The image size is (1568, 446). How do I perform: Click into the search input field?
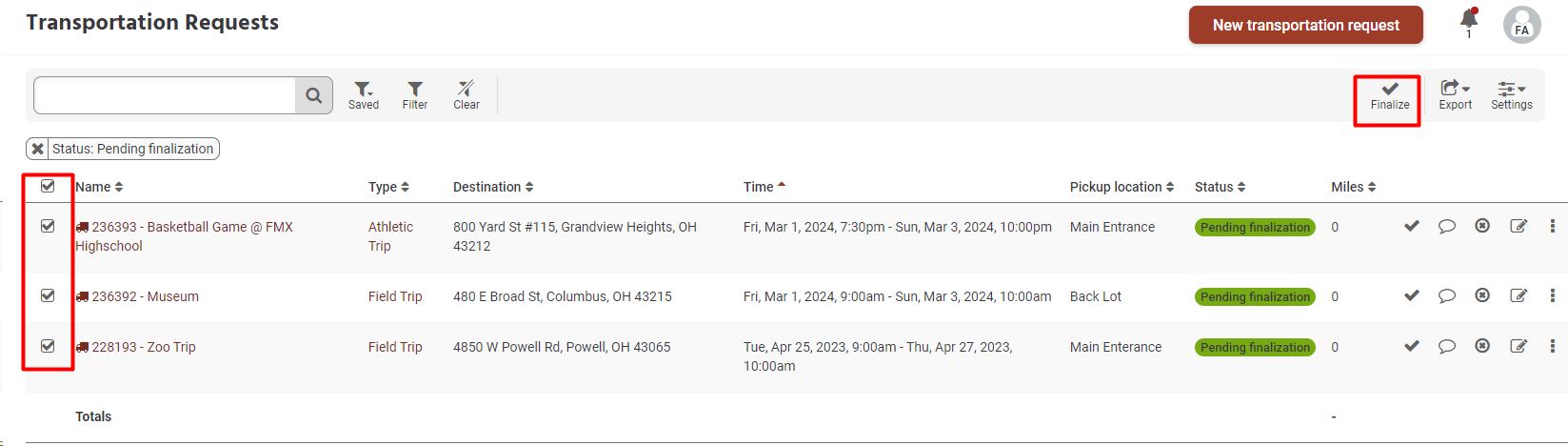(x=165, y=95)
